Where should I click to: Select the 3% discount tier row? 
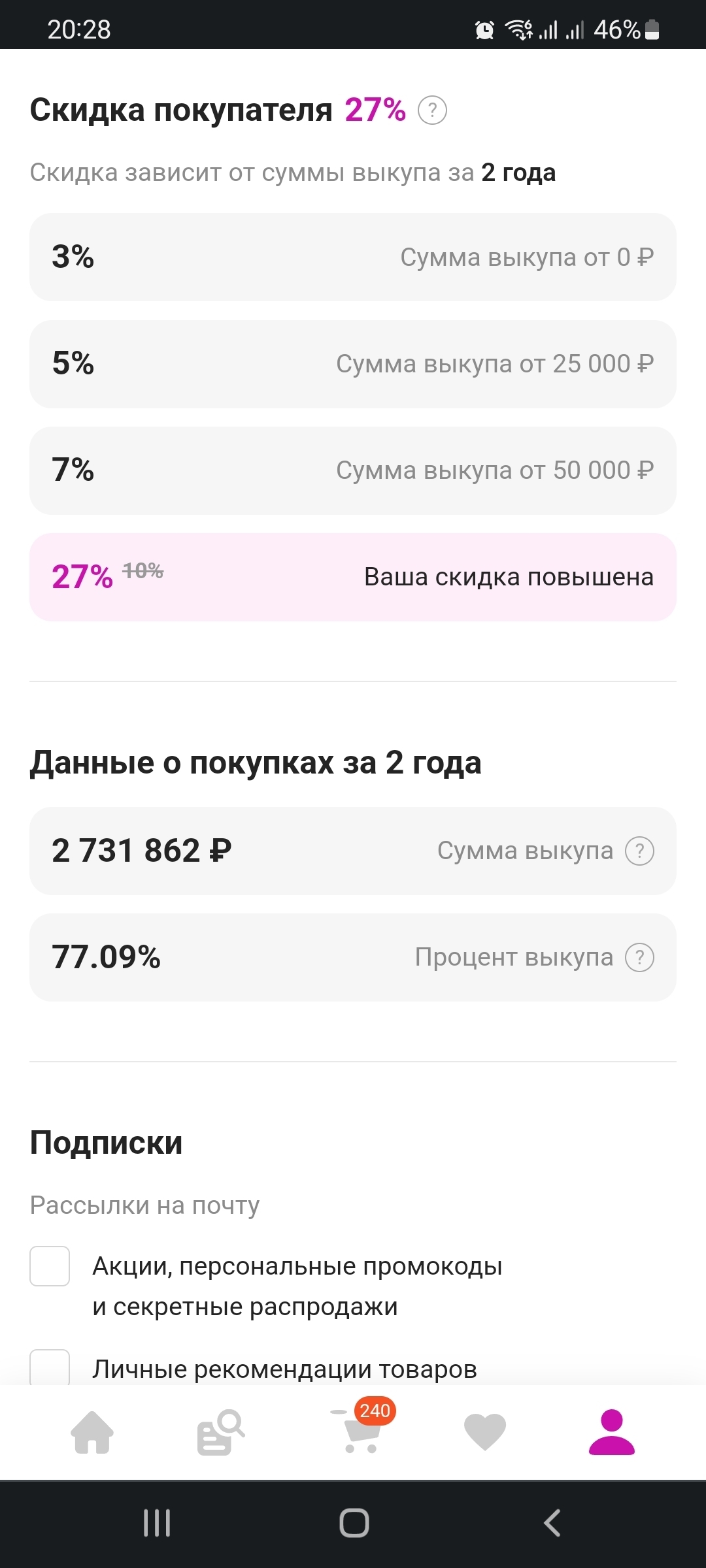[x=353, y=257]
